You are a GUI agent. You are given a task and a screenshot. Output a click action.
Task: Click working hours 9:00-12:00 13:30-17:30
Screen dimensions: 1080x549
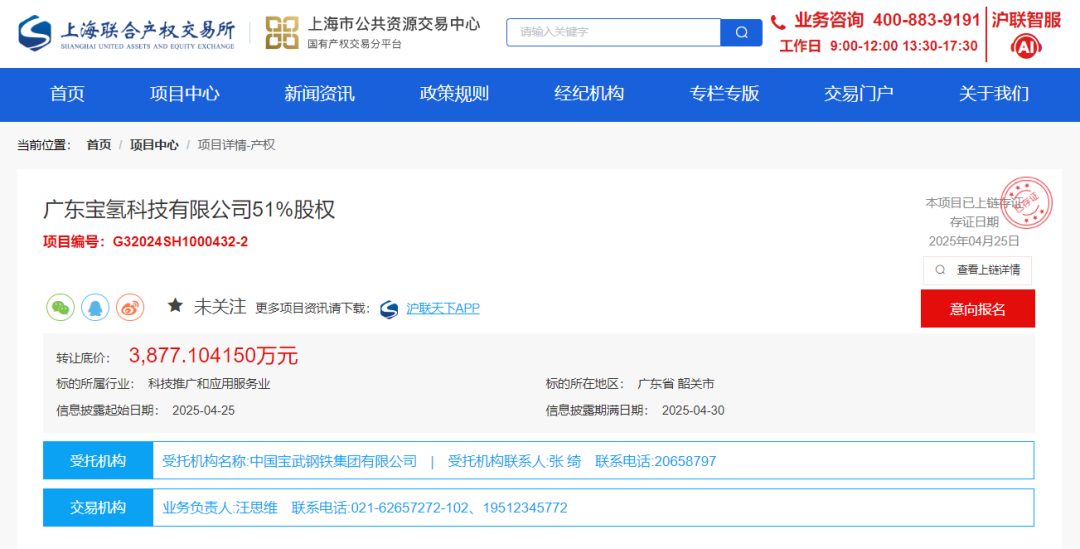[x=904, y=46]
